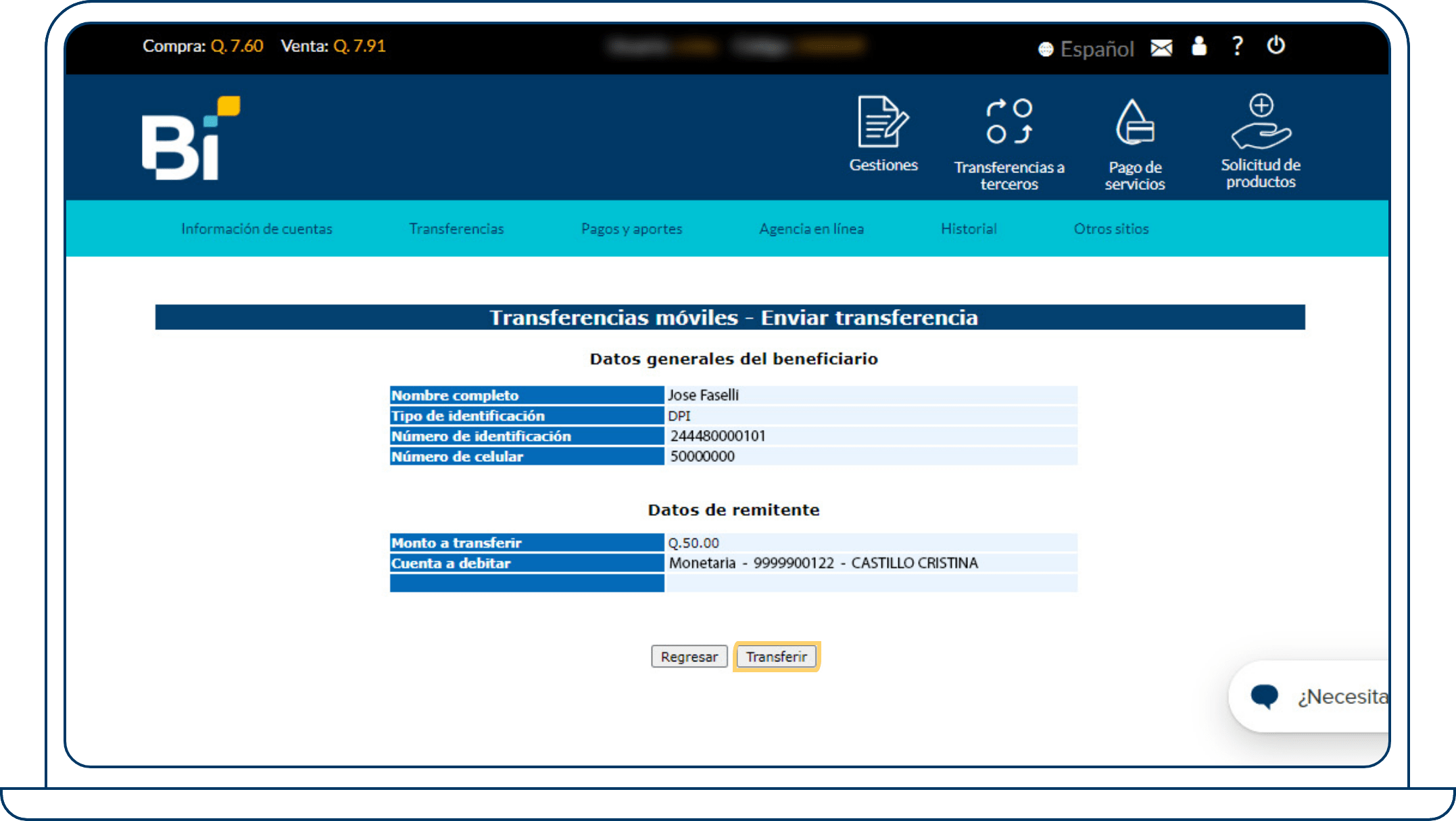Open the help question mark icon
The height and width of the screenshot is (821, 1456).
click(x=1237, y=46)
